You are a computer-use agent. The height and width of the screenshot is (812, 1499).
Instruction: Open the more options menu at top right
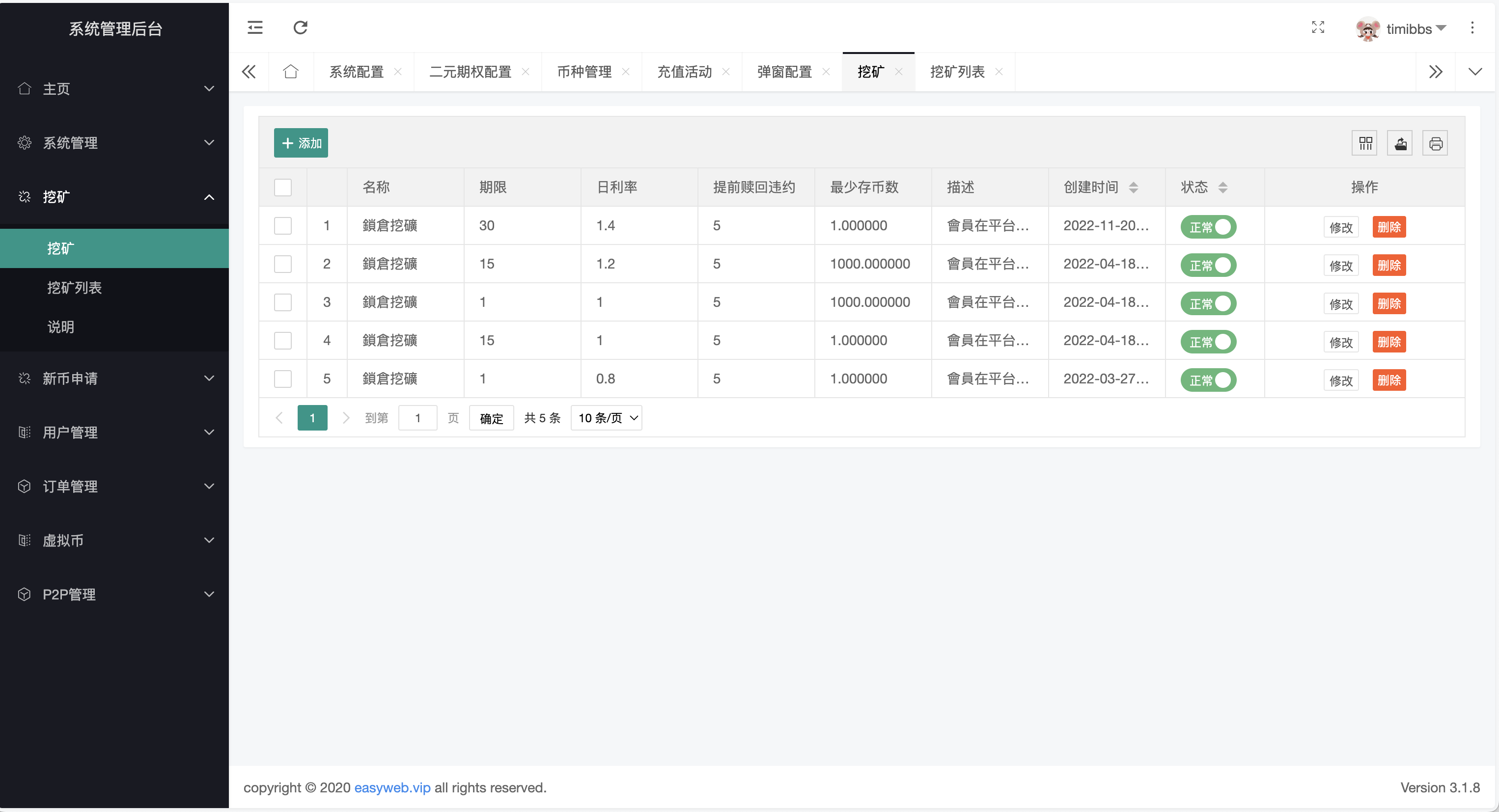click(1472, 27)
